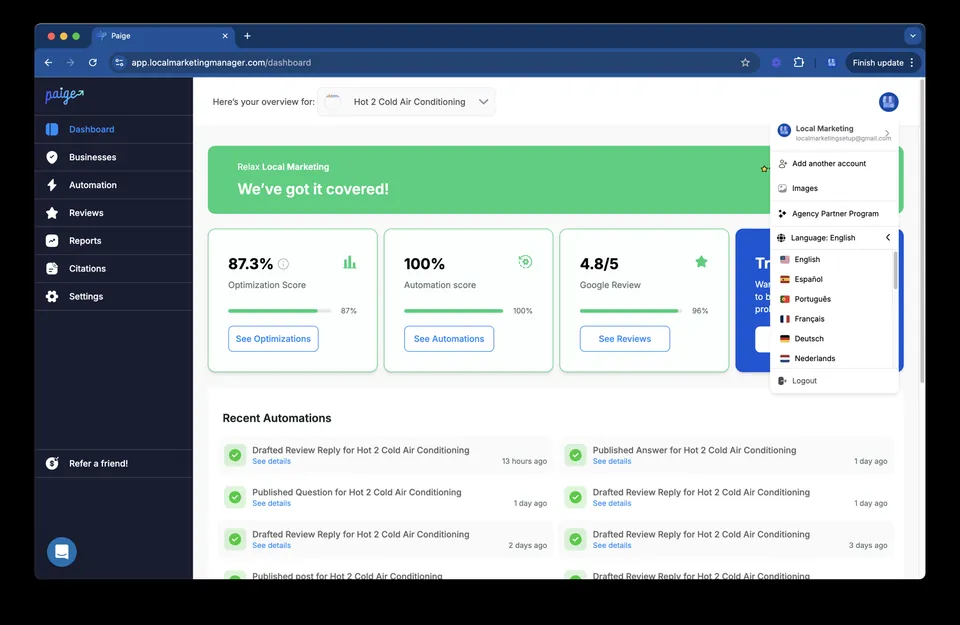Reload the page with the refresh icon

pyautogui.click(x=92, y=62)
